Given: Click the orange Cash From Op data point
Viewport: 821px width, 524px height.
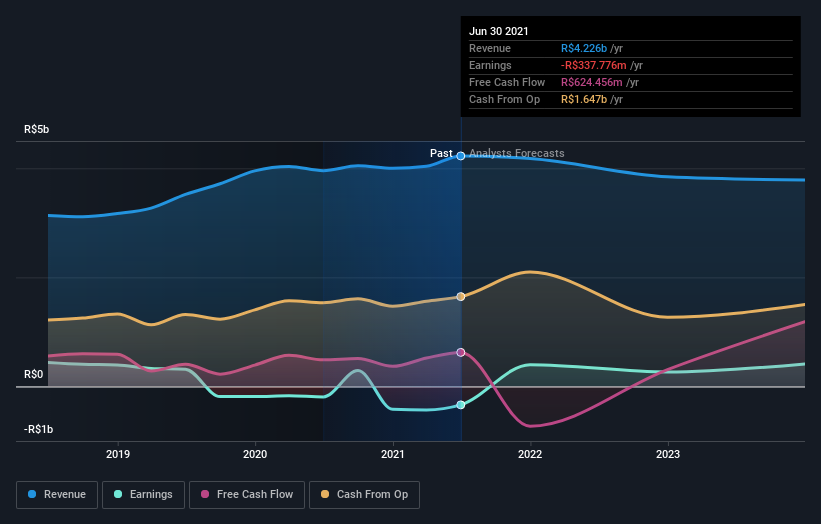Looking at the screenshot, I should point(461,297).
